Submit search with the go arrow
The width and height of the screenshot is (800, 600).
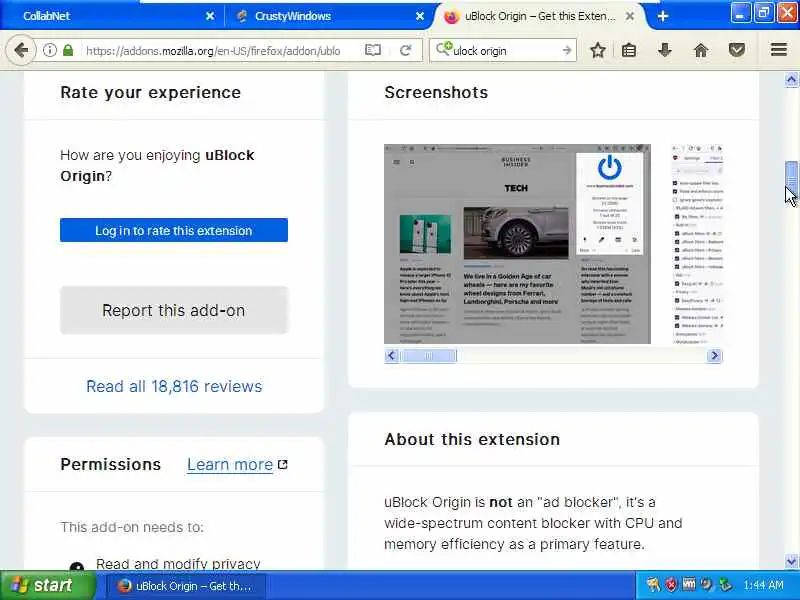point(567,50)
